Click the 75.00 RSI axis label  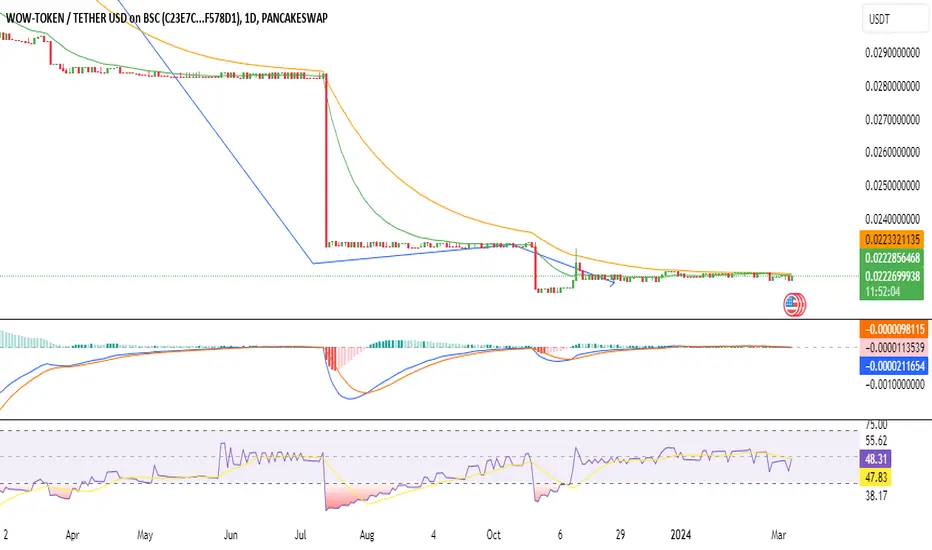pyautogui.click(x=876, y=425)
